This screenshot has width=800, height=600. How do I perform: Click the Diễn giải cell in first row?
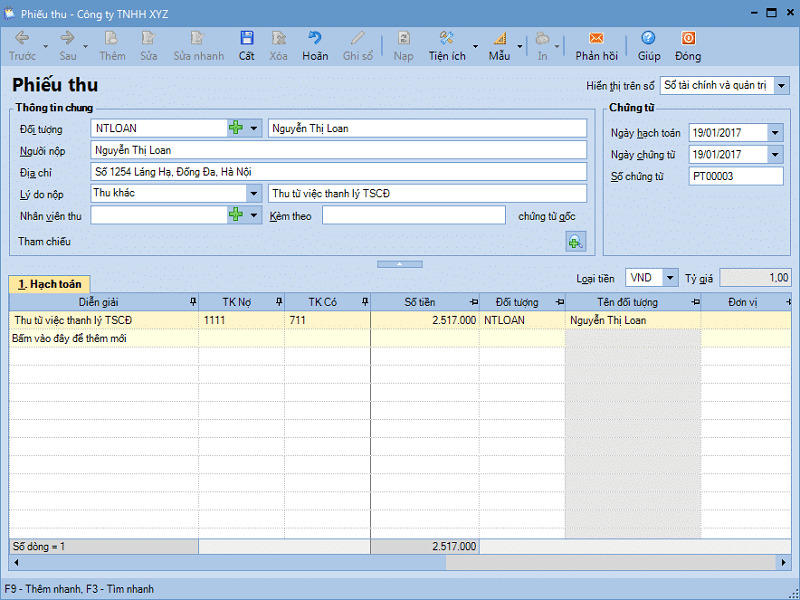click(x=104, y=320)
